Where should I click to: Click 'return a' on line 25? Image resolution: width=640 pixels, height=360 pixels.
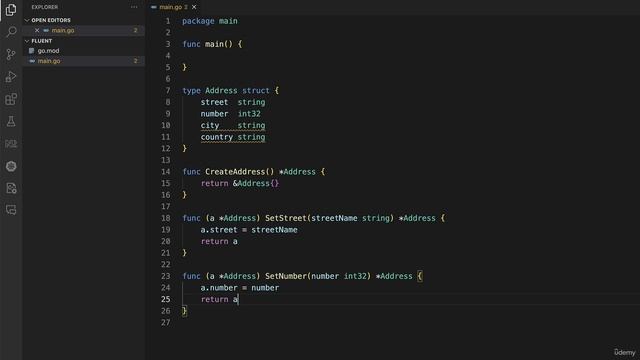pyautogui.click(x=219, y=300)
